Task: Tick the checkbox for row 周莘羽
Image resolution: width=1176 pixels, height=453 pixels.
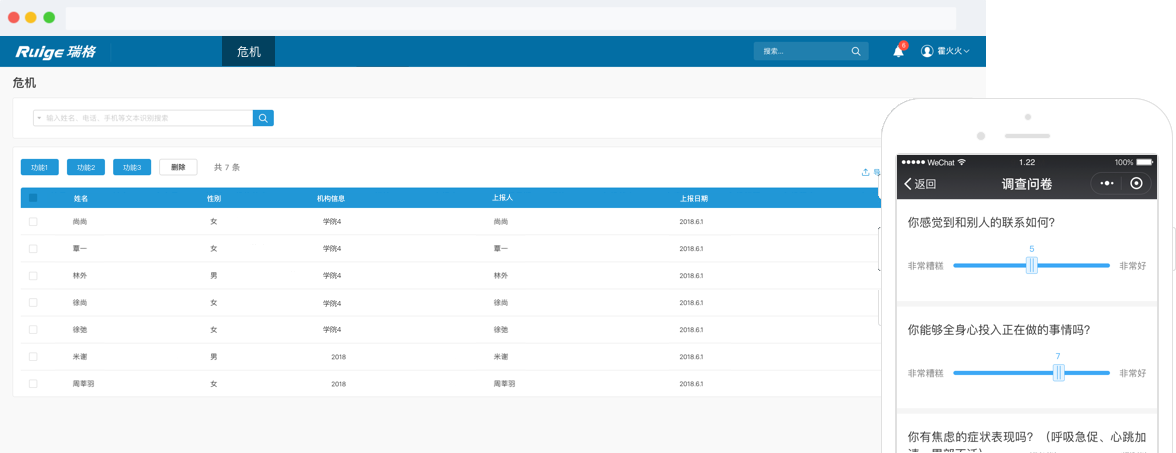Action: (33, 383)
